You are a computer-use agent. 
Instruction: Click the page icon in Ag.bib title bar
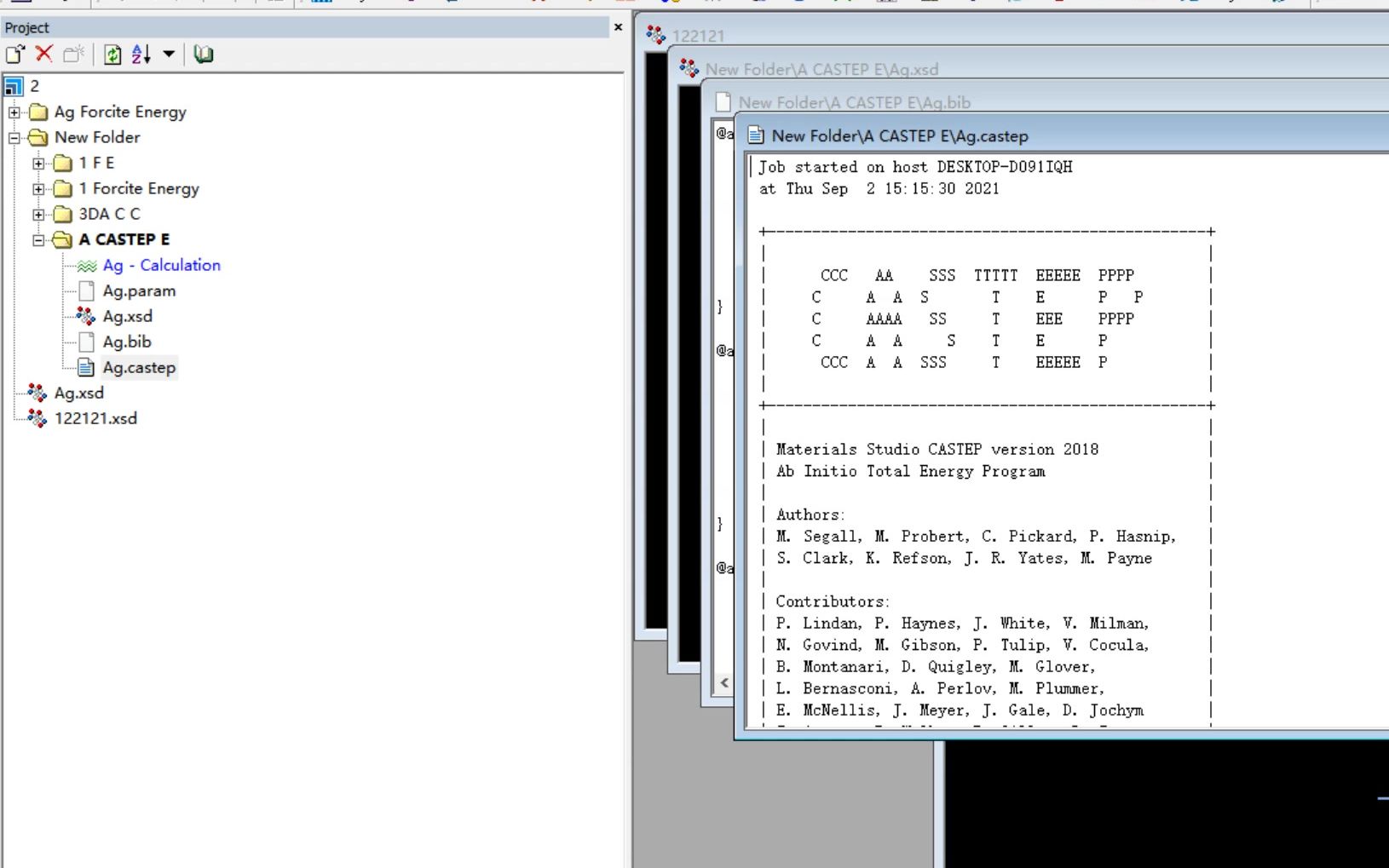(x=723, y=102)
